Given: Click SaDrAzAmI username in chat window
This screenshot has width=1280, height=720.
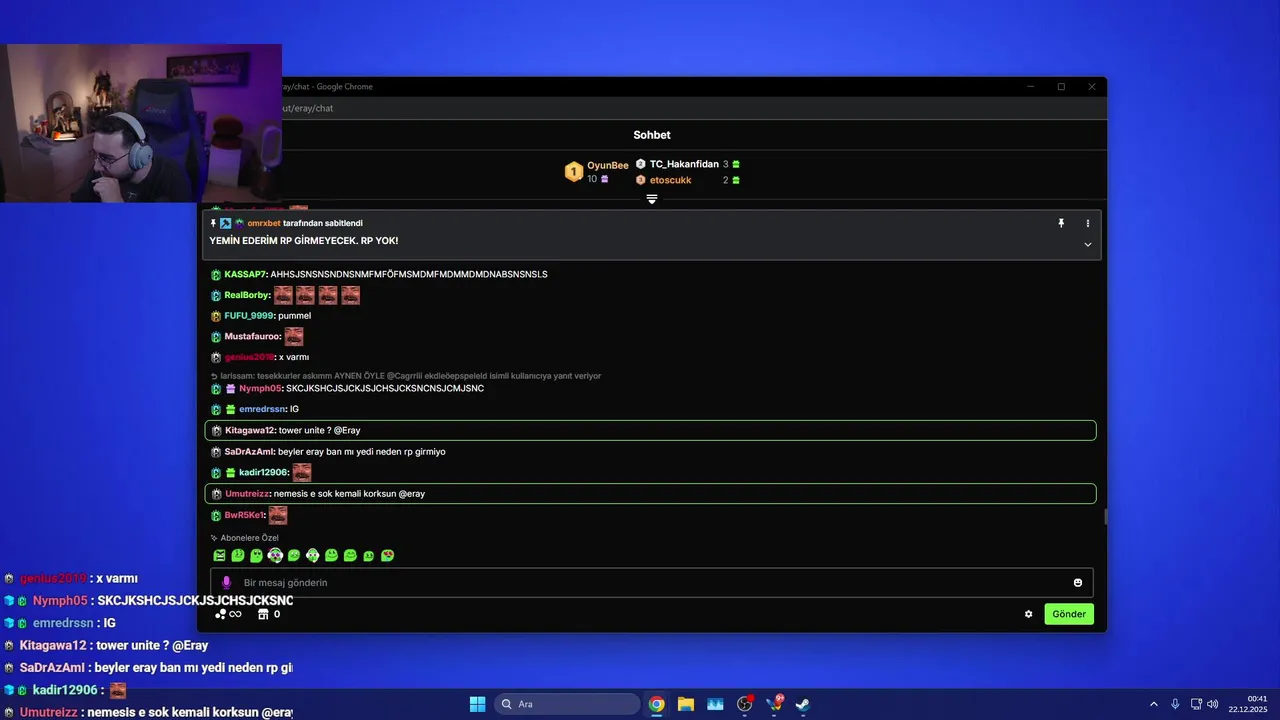Looking at the screenshot, I should click(249, 452).
